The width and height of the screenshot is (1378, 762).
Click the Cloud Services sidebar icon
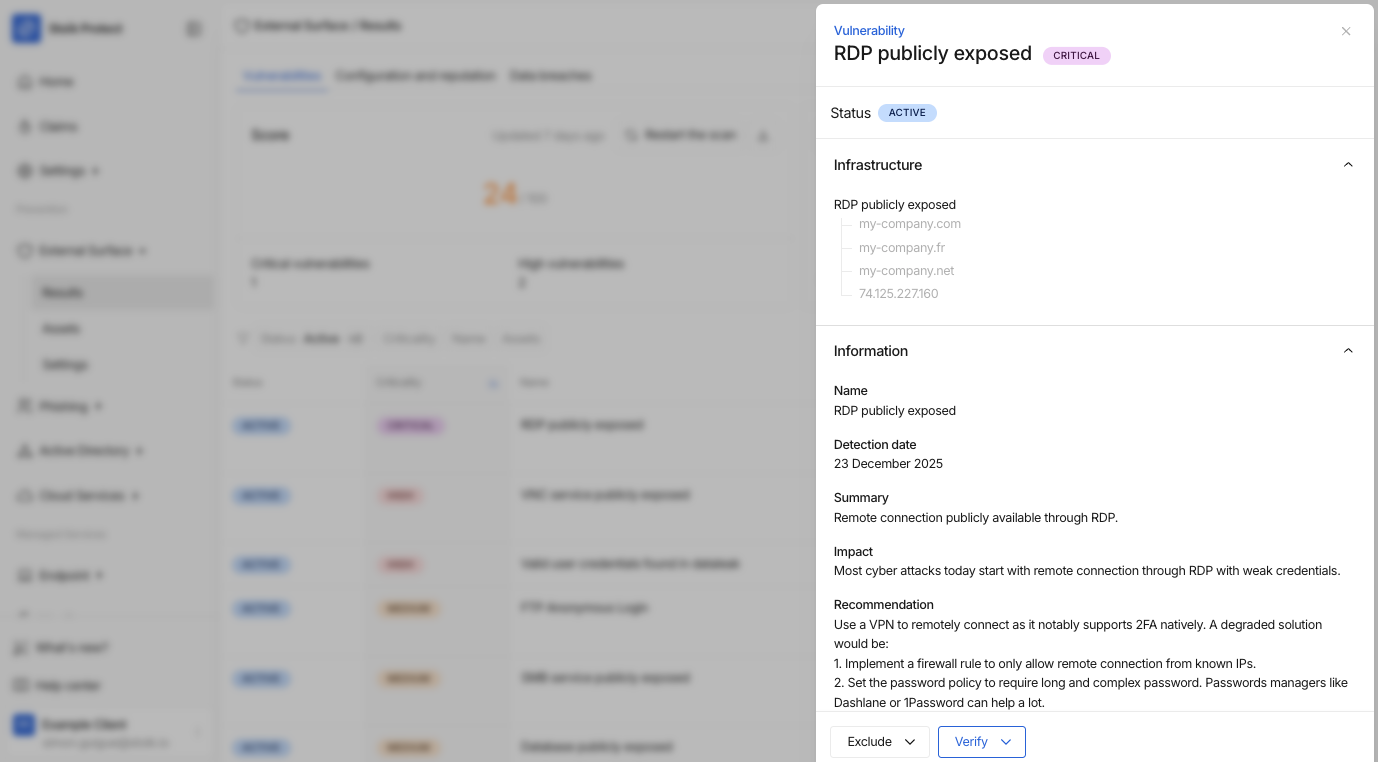point(24,496)
